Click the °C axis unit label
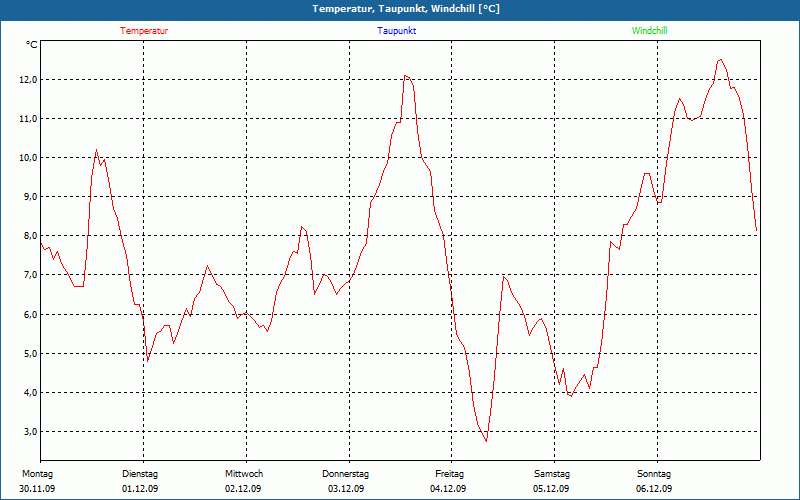The height and width of the screenshot is (500, 800). pyautogui.click(x=32, y=45)
